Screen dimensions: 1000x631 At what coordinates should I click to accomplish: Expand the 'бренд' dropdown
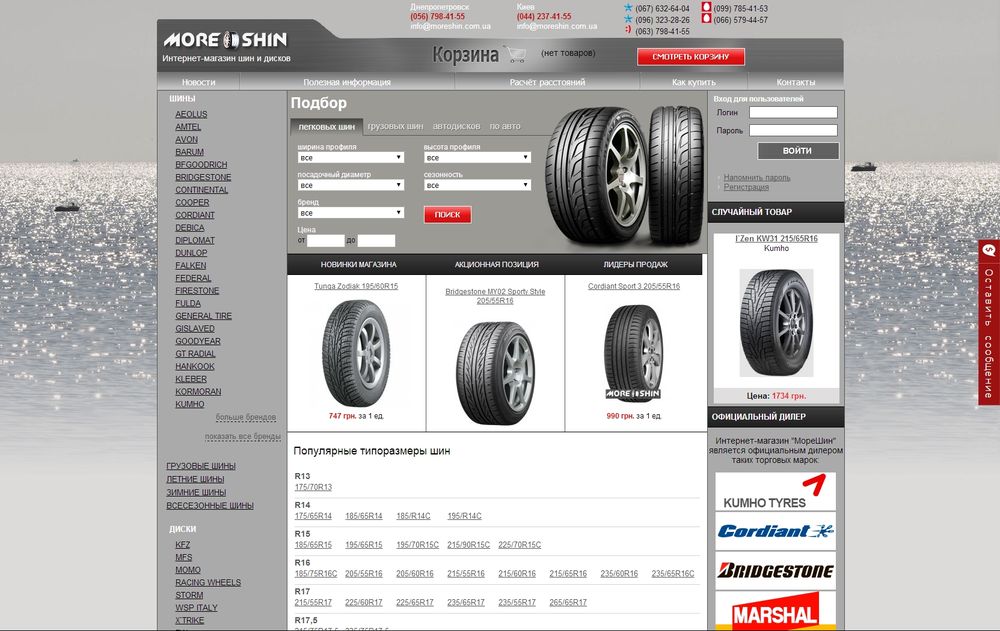351,212
